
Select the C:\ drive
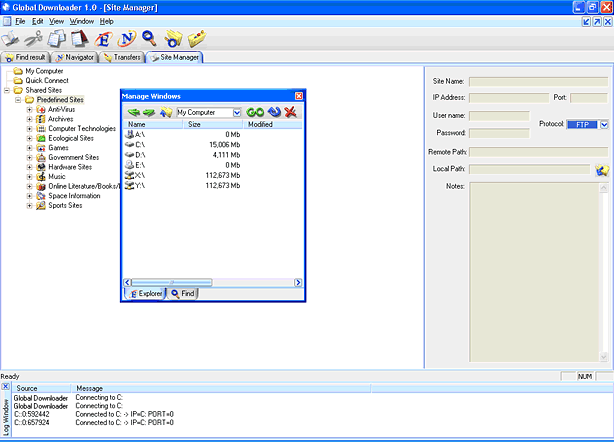pos(135,144)
